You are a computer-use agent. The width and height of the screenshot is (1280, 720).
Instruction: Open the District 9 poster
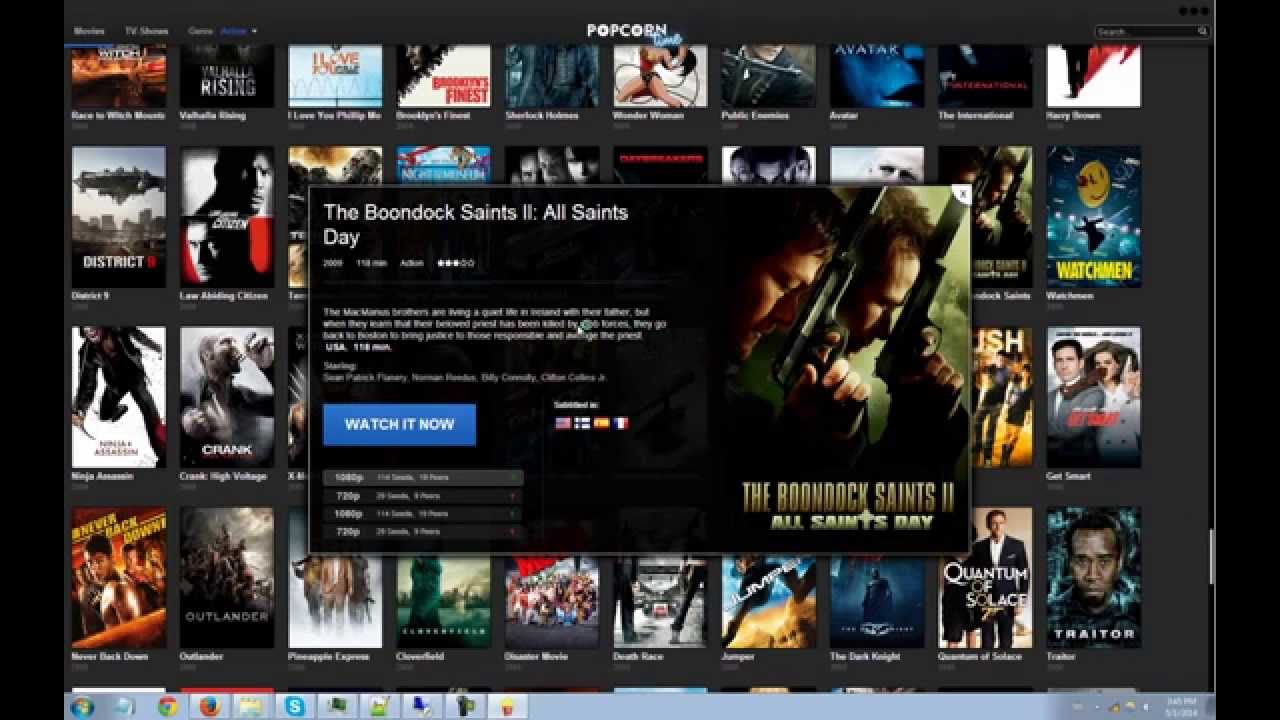[118, 217]
